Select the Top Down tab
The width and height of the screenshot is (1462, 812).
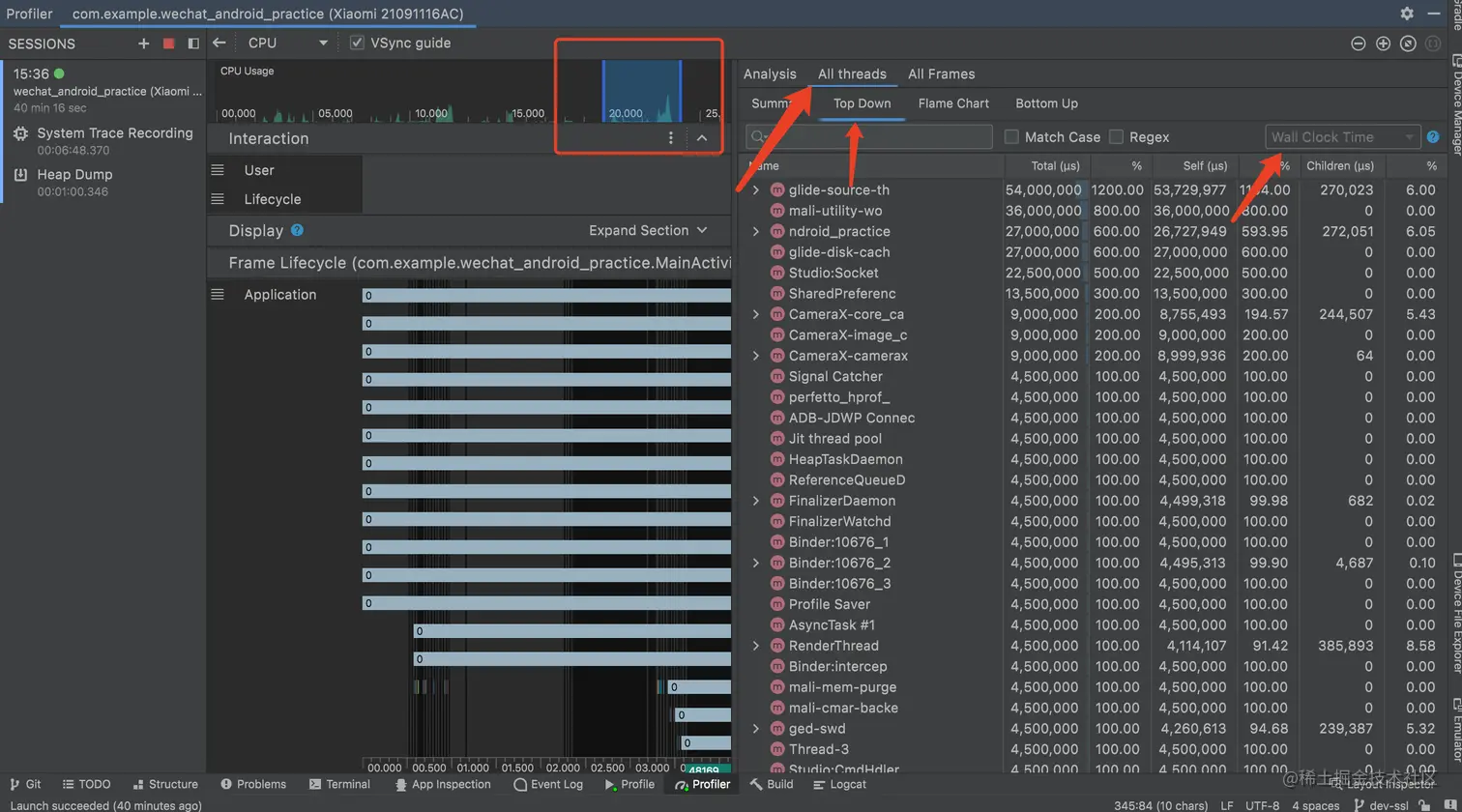[x=863, y=103]
